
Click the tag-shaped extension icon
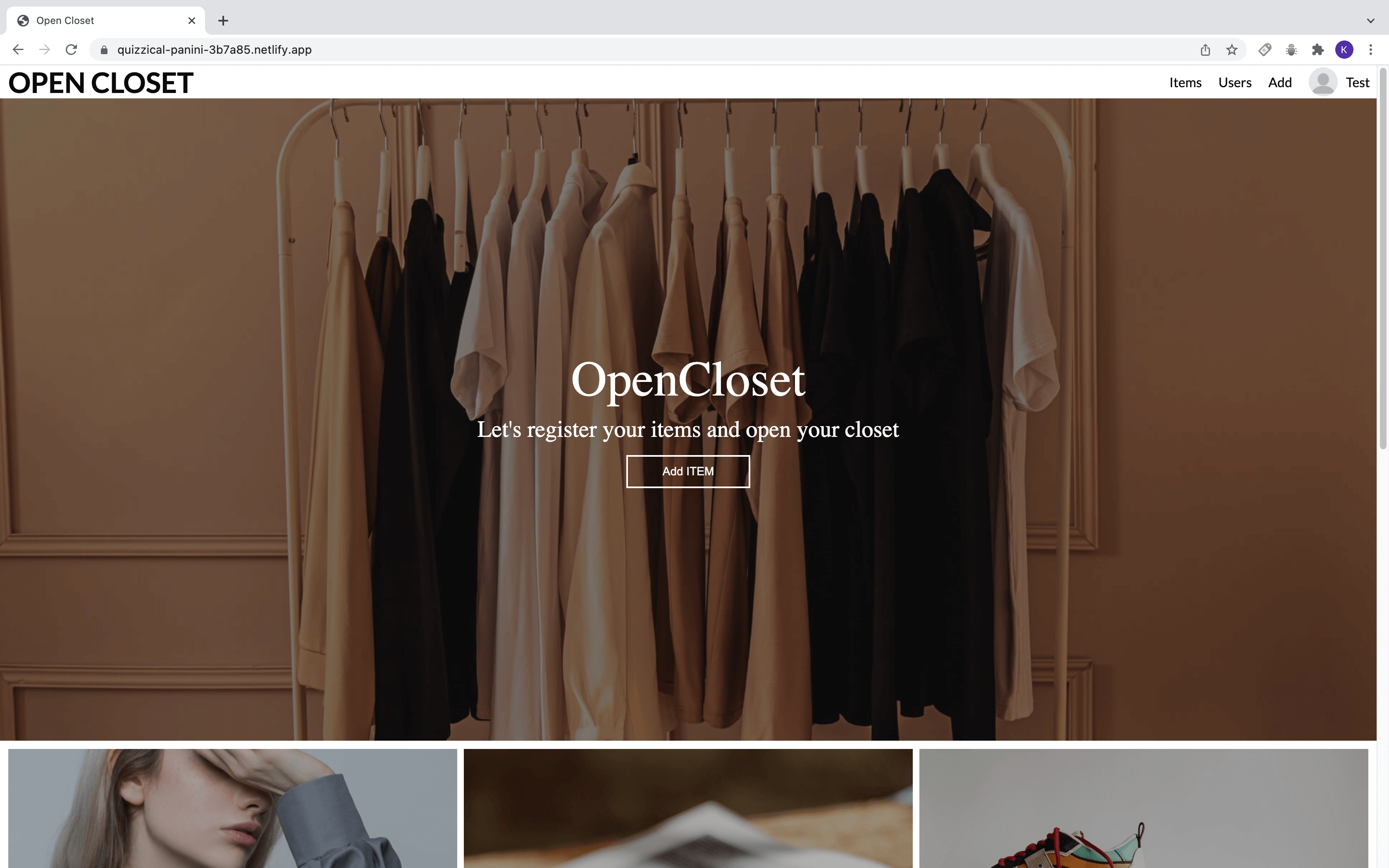point(1265,49)
